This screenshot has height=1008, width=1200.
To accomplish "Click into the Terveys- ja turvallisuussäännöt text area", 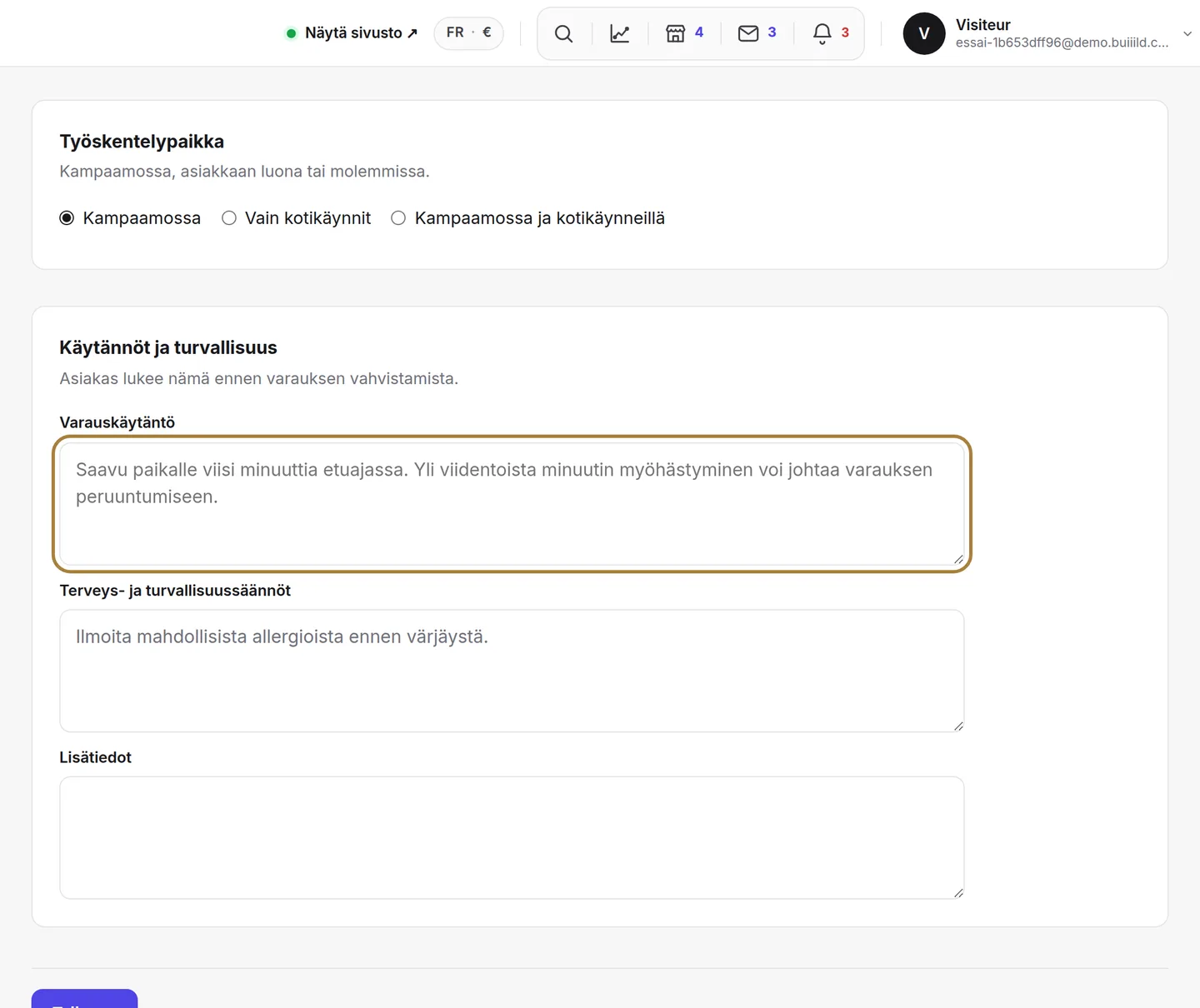I will 512,671.
